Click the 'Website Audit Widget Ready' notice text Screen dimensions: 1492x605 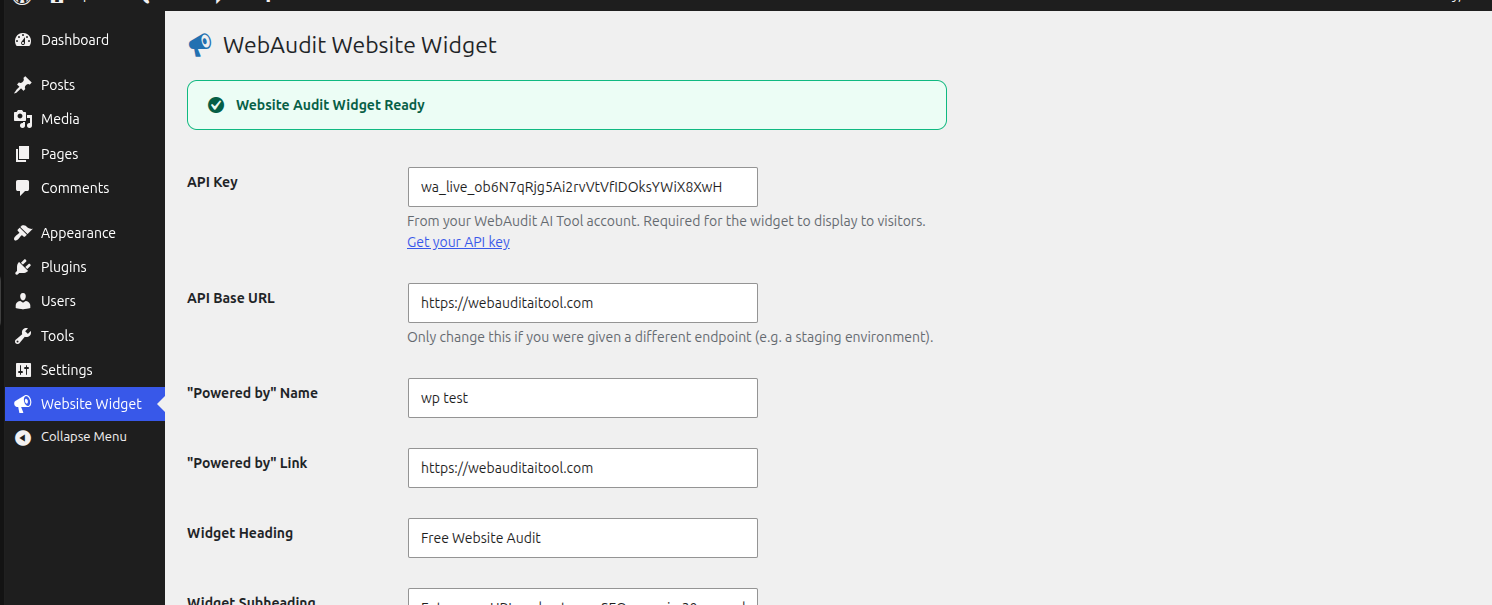tap(330, 105)
